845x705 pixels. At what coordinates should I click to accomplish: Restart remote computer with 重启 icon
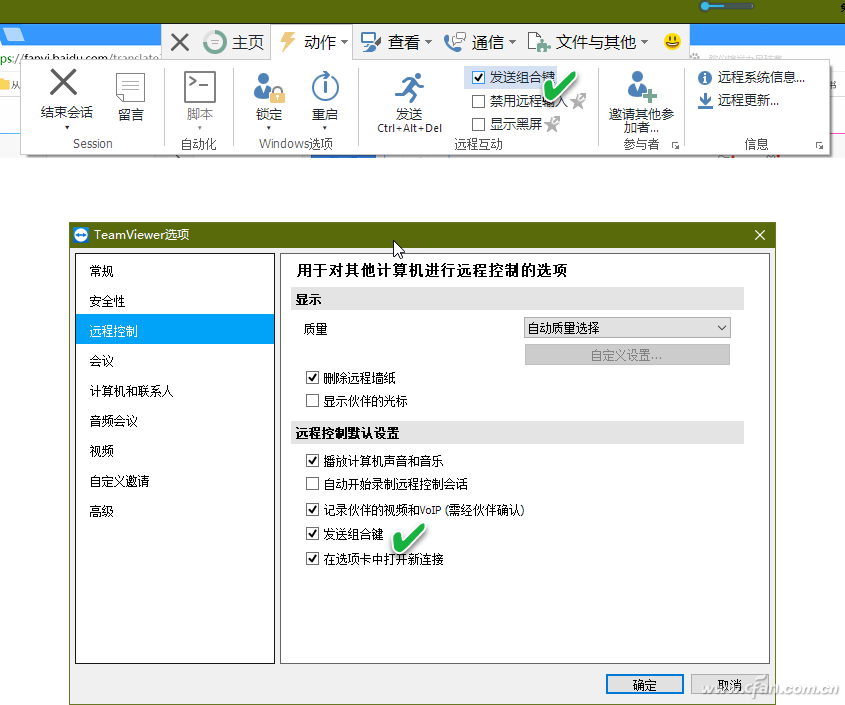(325, 86)
